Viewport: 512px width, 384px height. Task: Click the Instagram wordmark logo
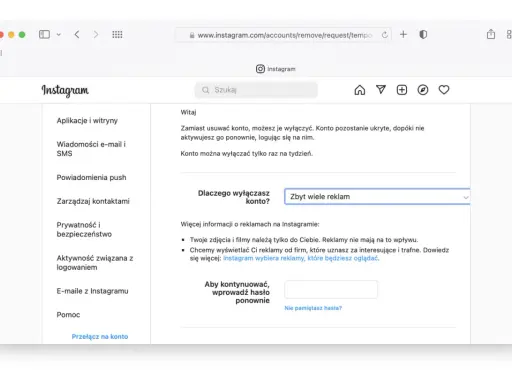click(x=65, y=90)
